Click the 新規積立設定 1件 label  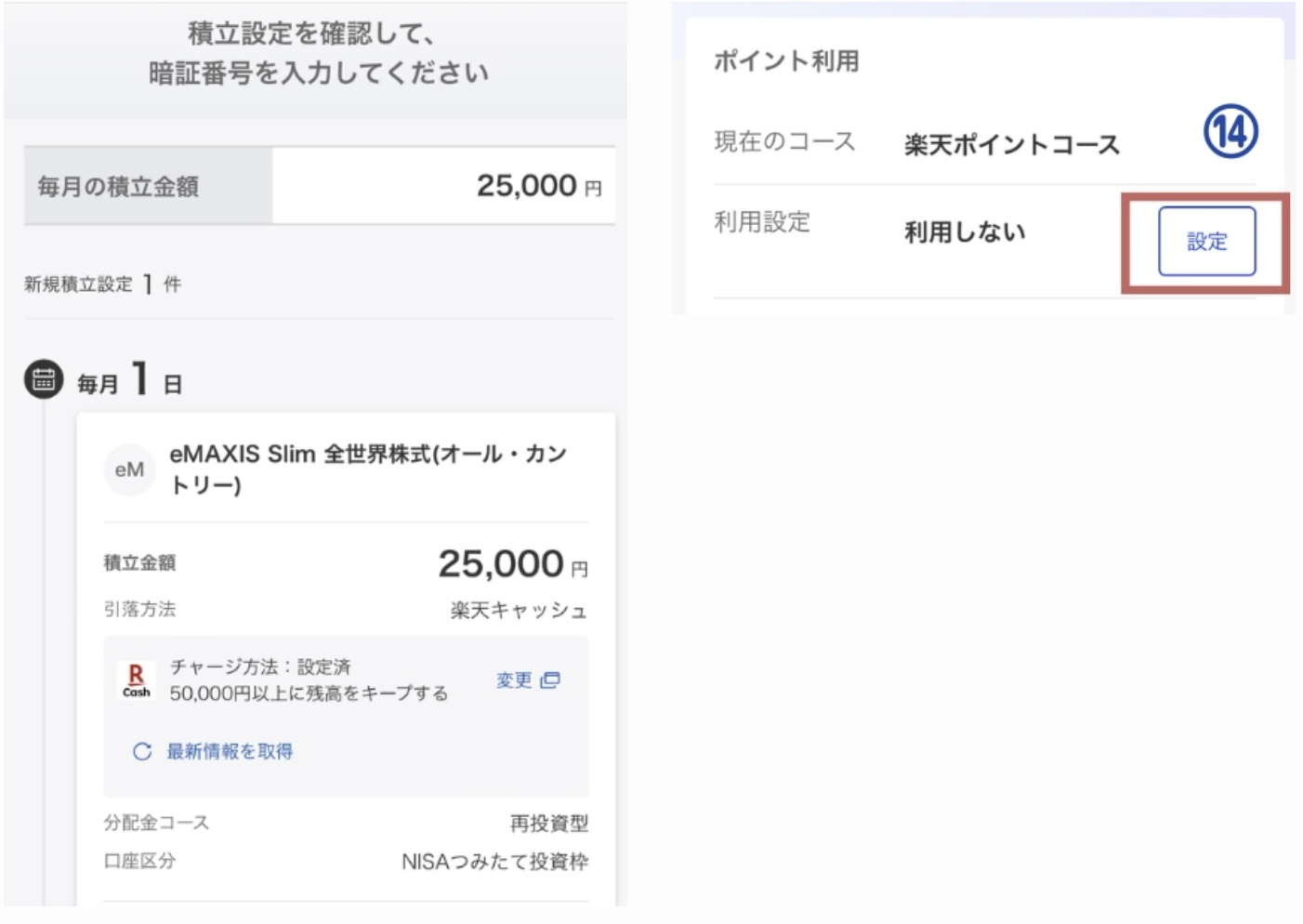[102, 284]
